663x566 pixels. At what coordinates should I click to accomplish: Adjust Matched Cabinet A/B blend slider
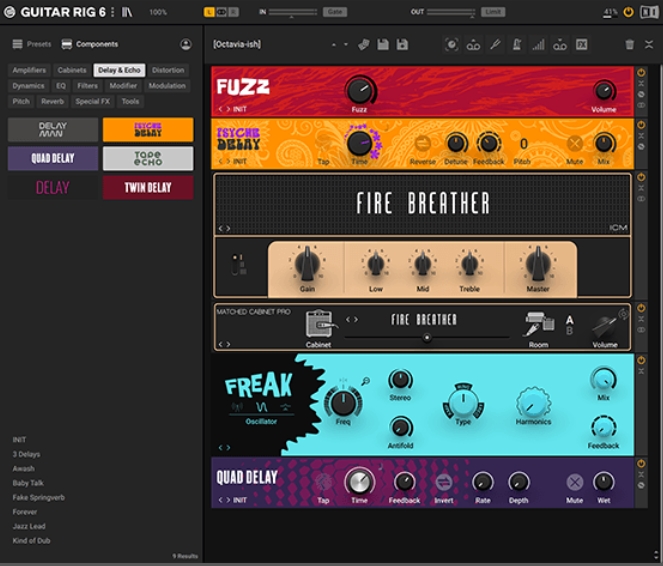point(427,337)
